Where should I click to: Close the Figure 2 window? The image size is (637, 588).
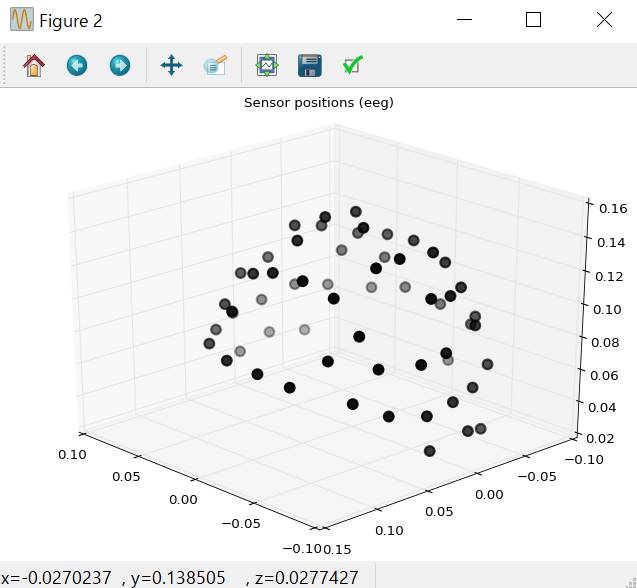tap(603, 20)
